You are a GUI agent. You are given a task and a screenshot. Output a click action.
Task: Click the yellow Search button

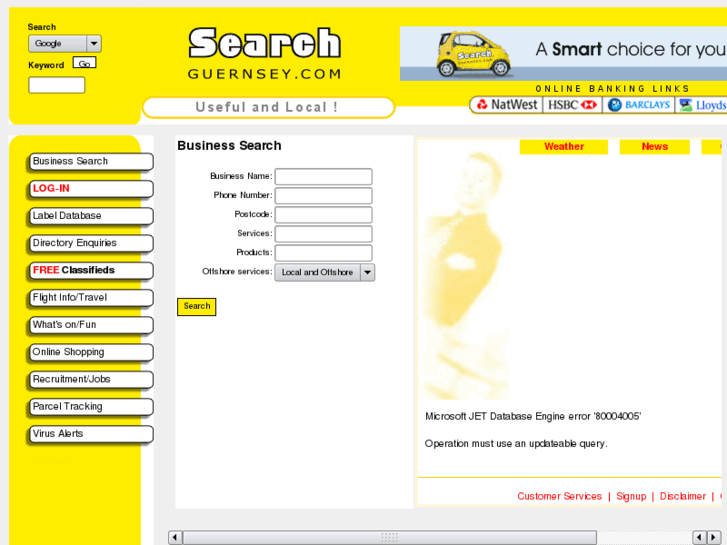197,307
